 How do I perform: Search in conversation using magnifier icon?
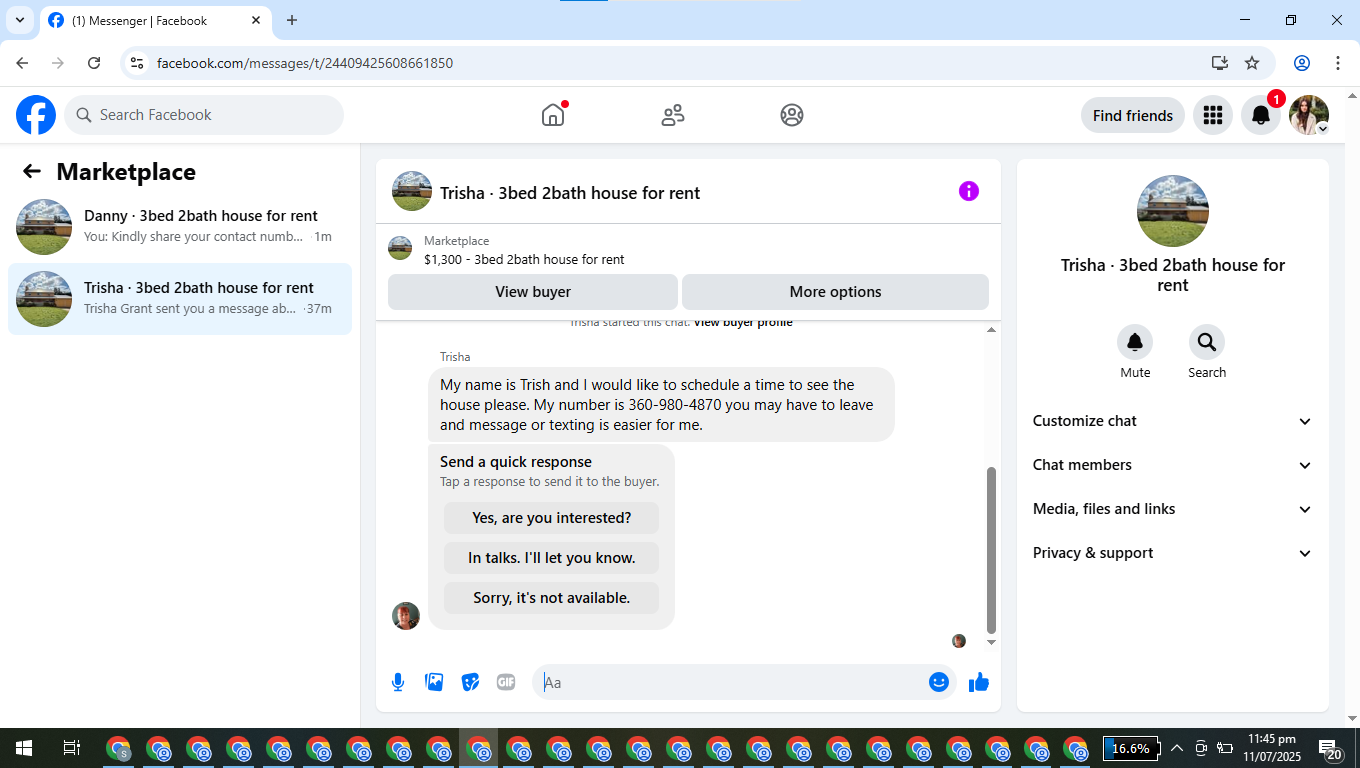[x=1207, y=342]
